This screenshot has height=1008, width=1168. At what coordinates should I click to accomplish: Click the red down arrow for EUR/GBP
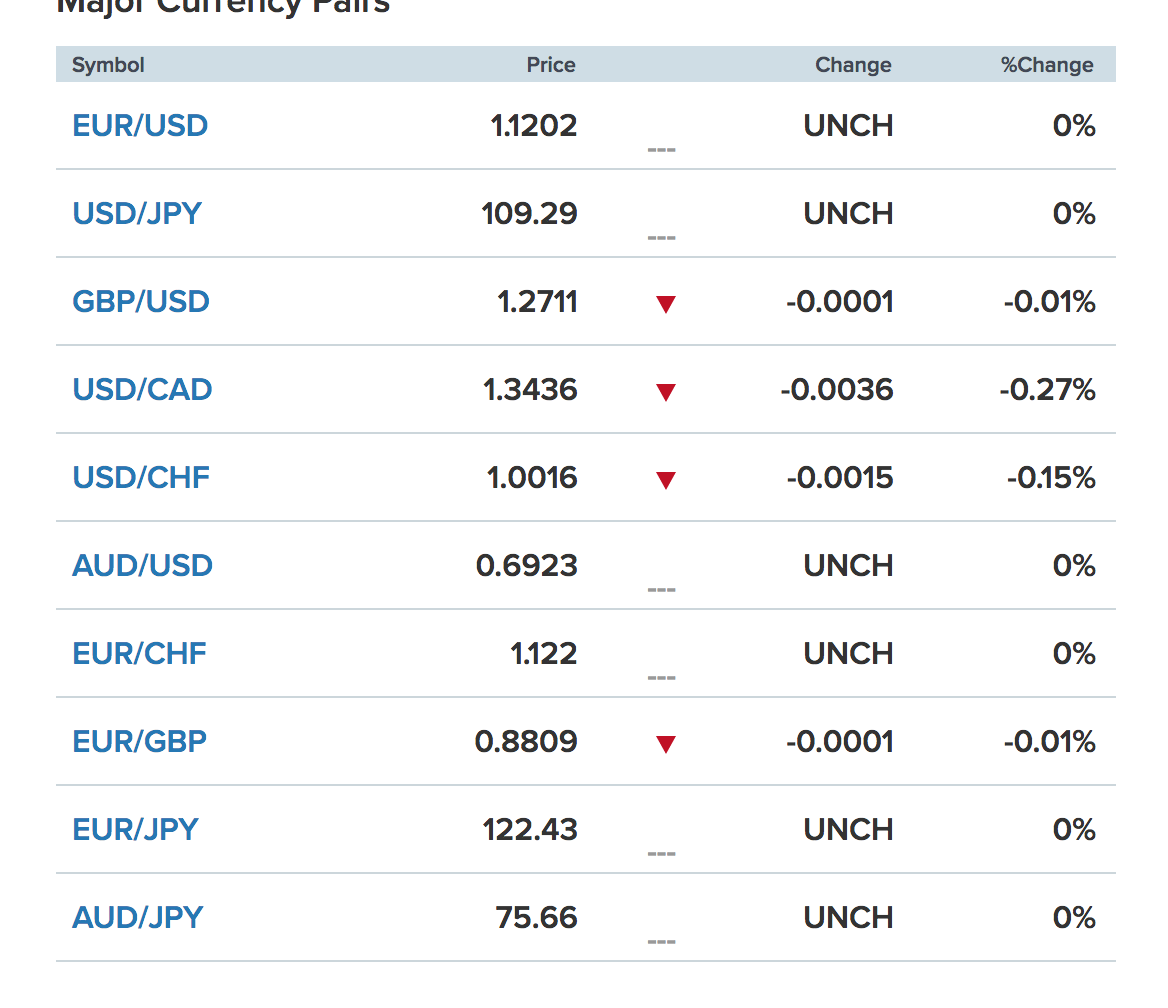point(666,744)
